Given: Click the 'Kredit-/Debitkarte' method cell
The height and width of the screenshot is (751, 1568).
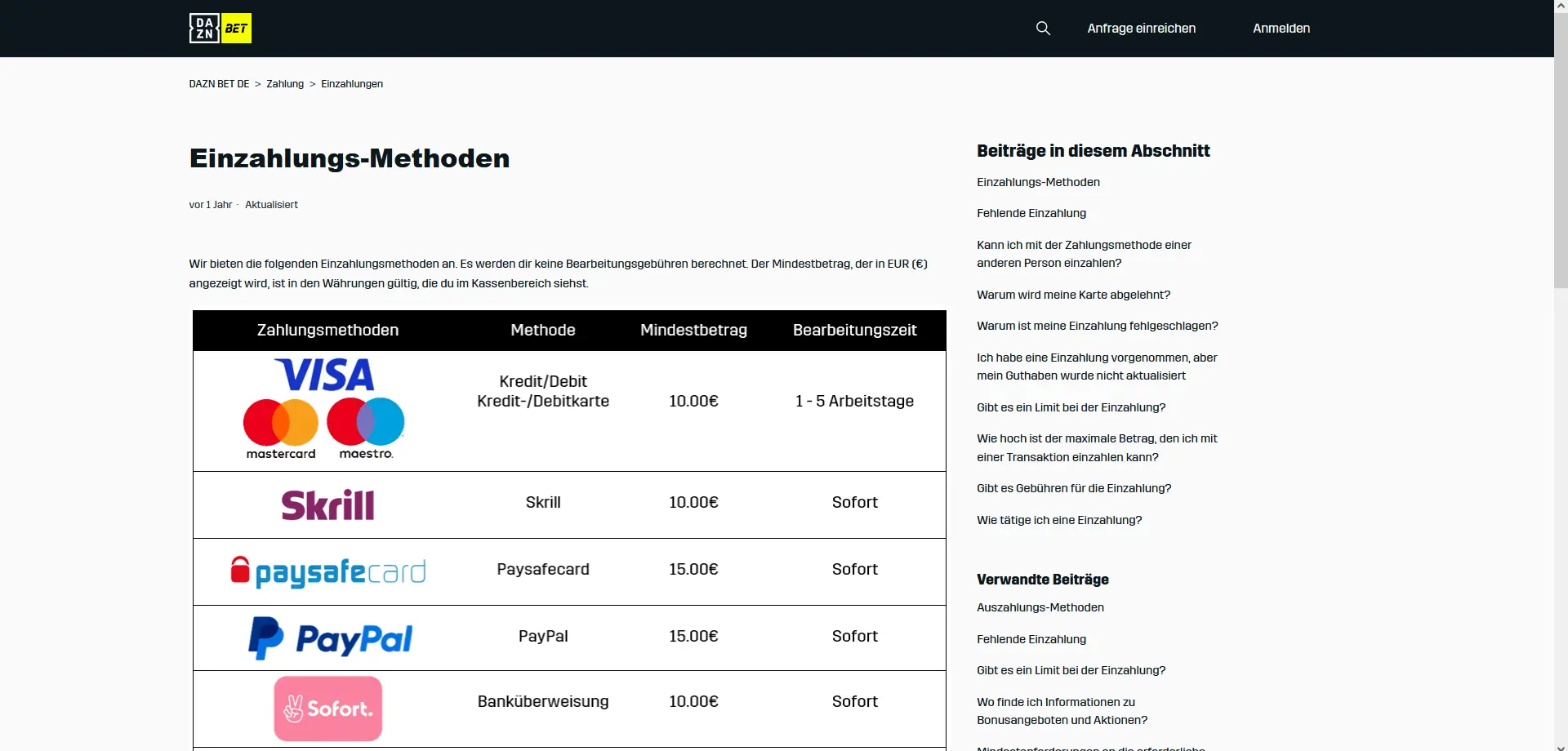Looking at the screenshot, I should point(543,401).
